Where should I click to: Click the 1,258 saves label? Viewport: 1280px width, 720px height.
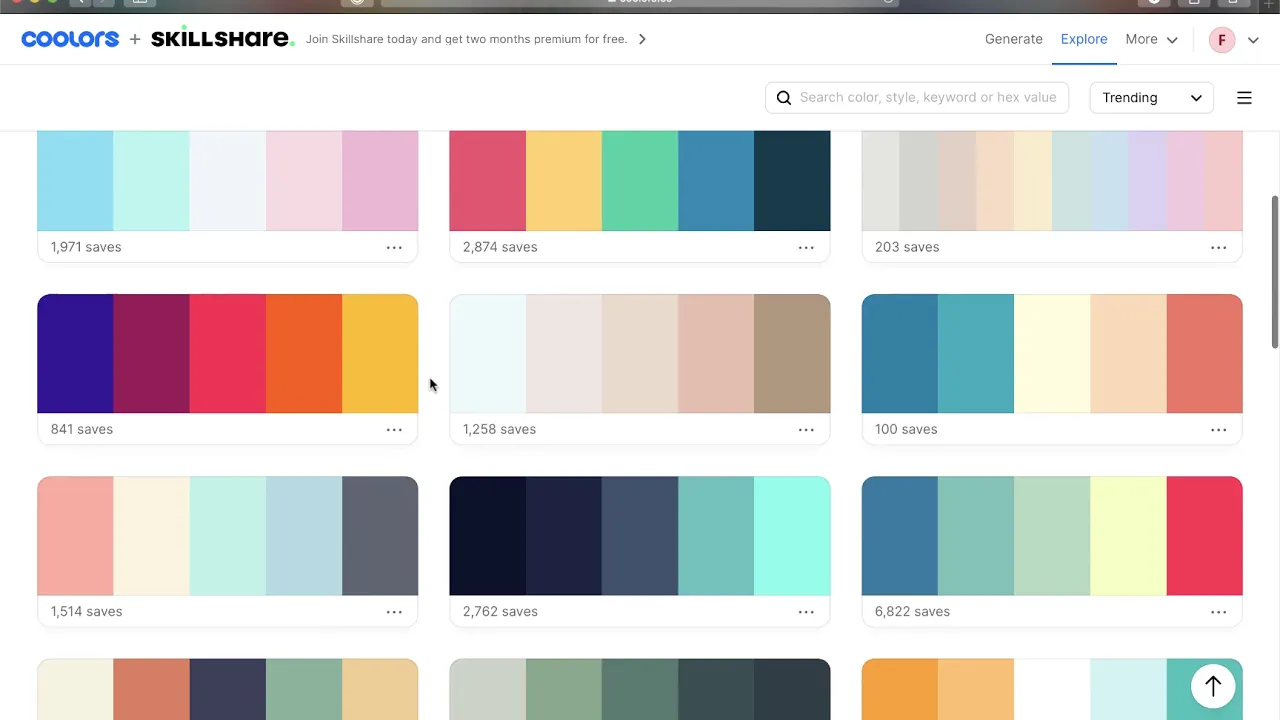[499, 429]
